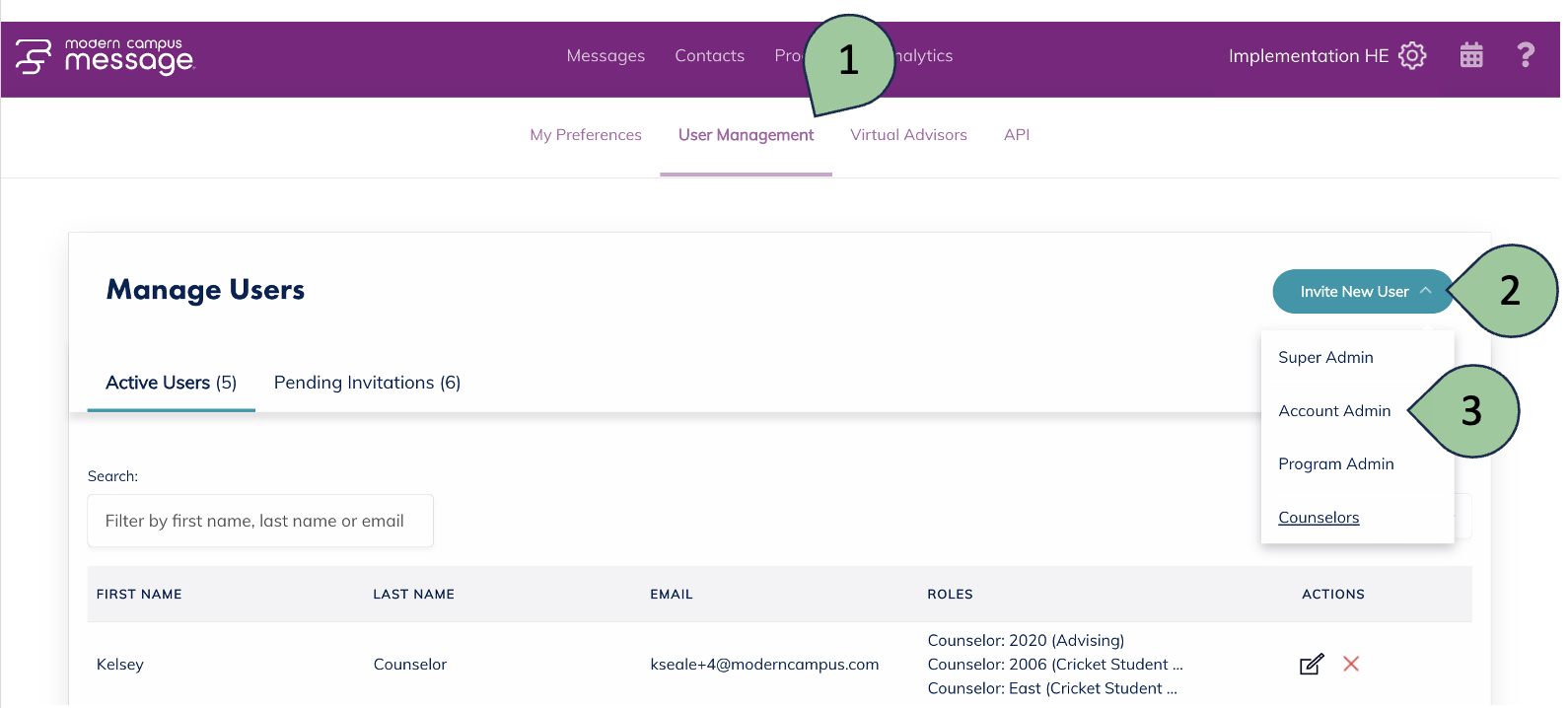The image size is (1568, 708).
Task: Select Program Admin invite option
Action: 1335,464
